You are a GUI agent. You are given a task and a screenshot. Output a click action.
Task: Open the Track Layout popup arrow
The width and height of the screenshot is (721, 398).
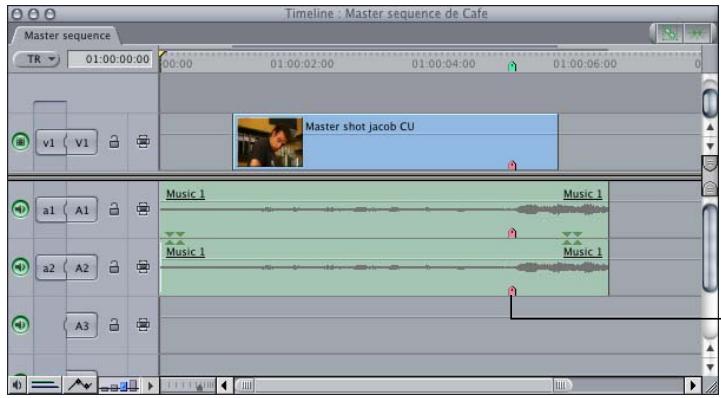(149, 386)
